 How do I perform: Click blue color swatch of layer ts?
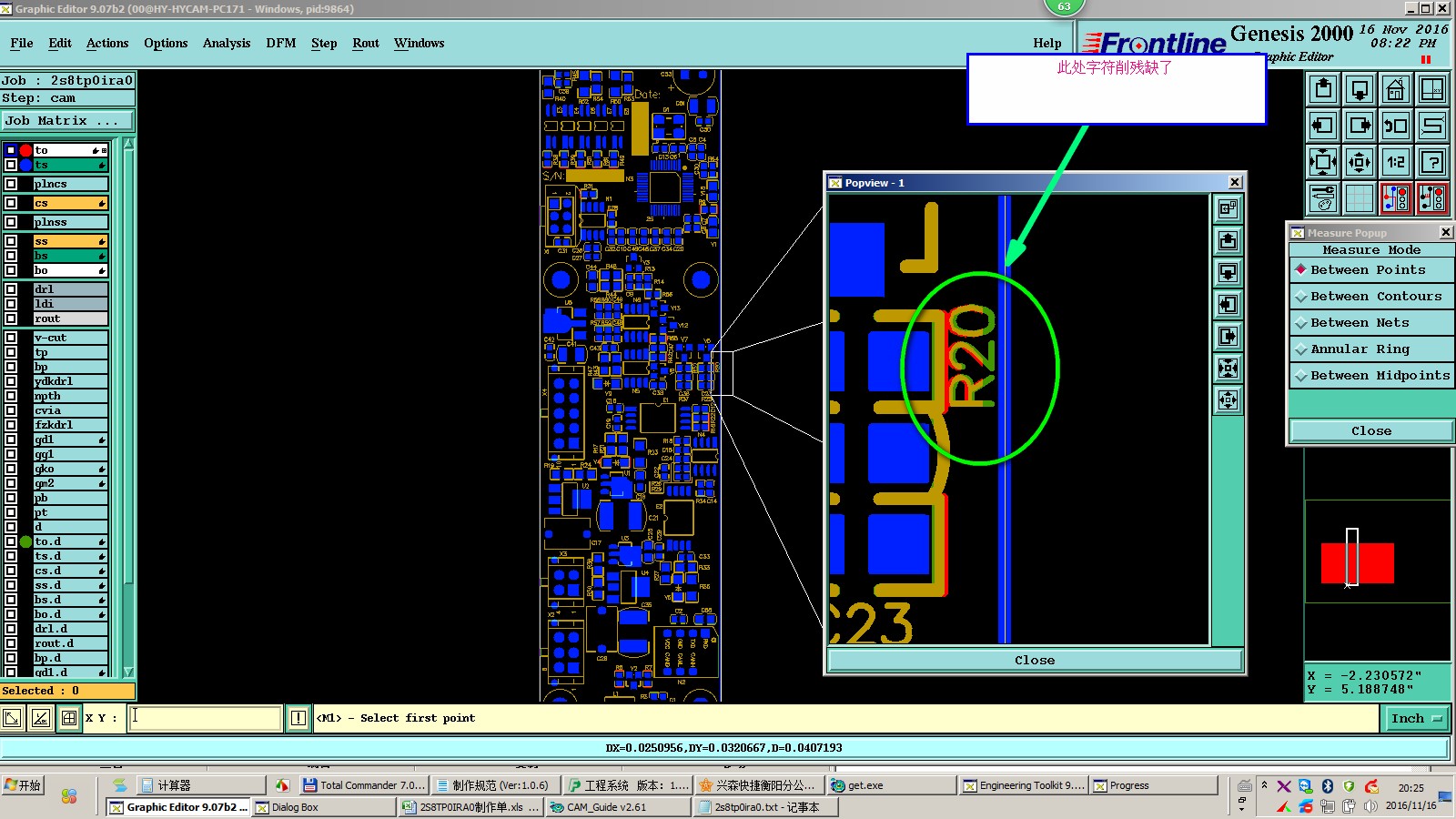pyautogui.click(x=26, y=165)
